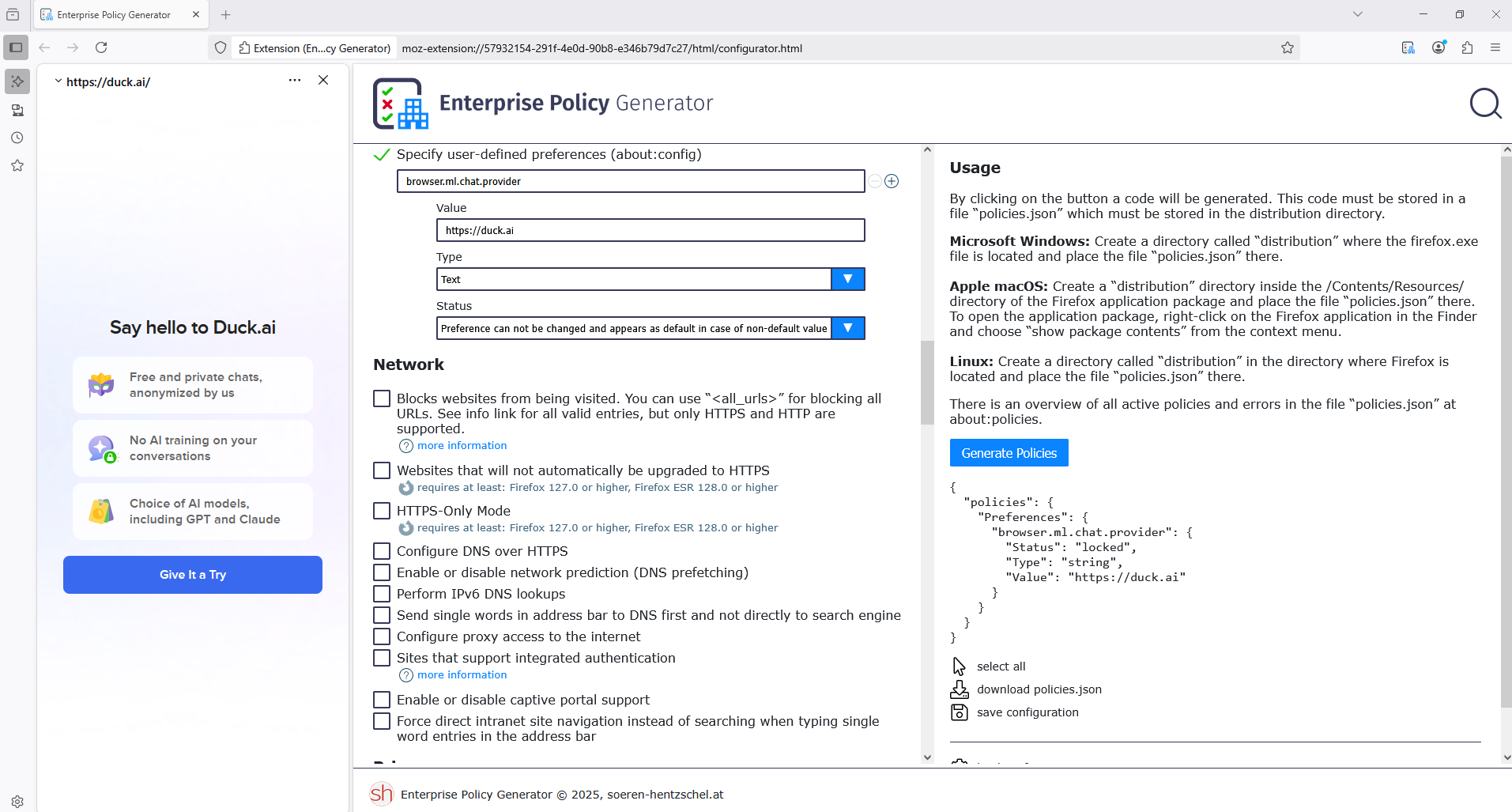Add another preference with the plus icon
The height and width of the screenshot is (812, 1512).
pyautogui.click(x=892, y=181)
